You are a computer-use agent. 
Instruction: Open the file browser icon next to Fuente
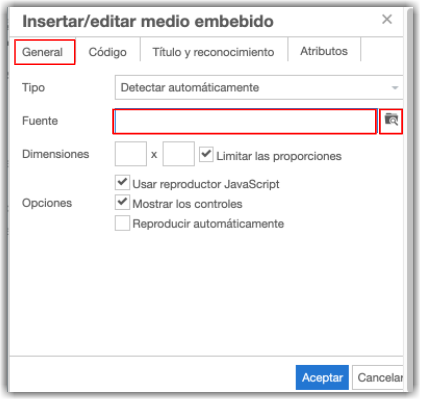tap(391, 121)
